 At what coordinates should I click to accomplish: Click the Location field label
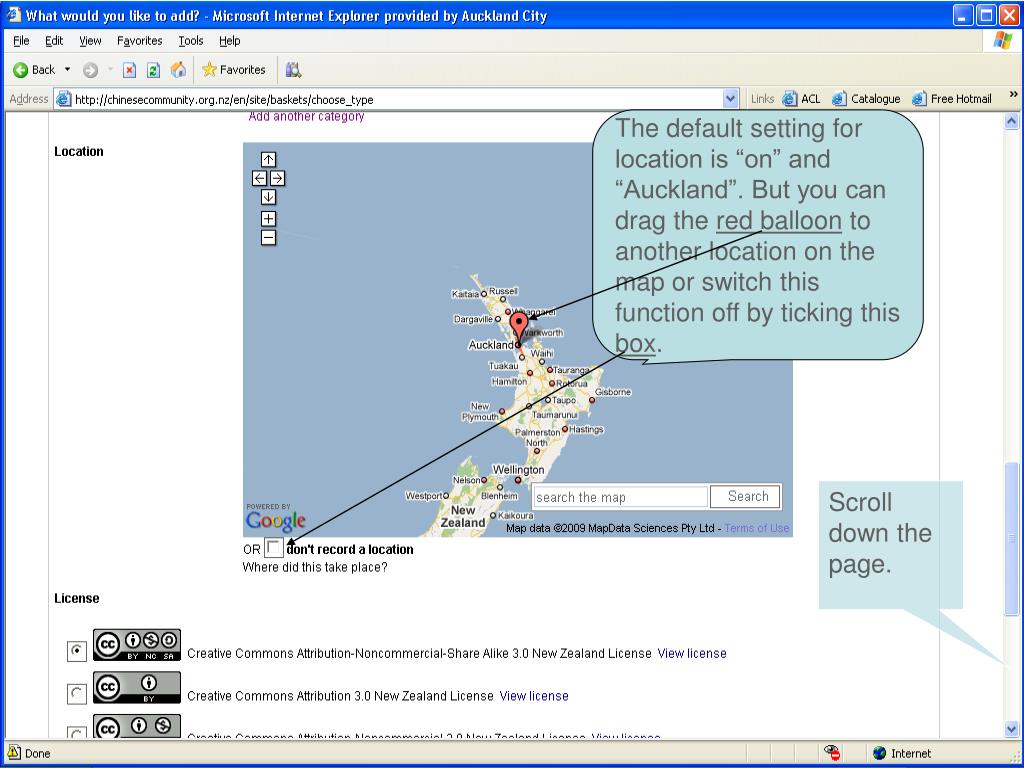click(79, 152)
